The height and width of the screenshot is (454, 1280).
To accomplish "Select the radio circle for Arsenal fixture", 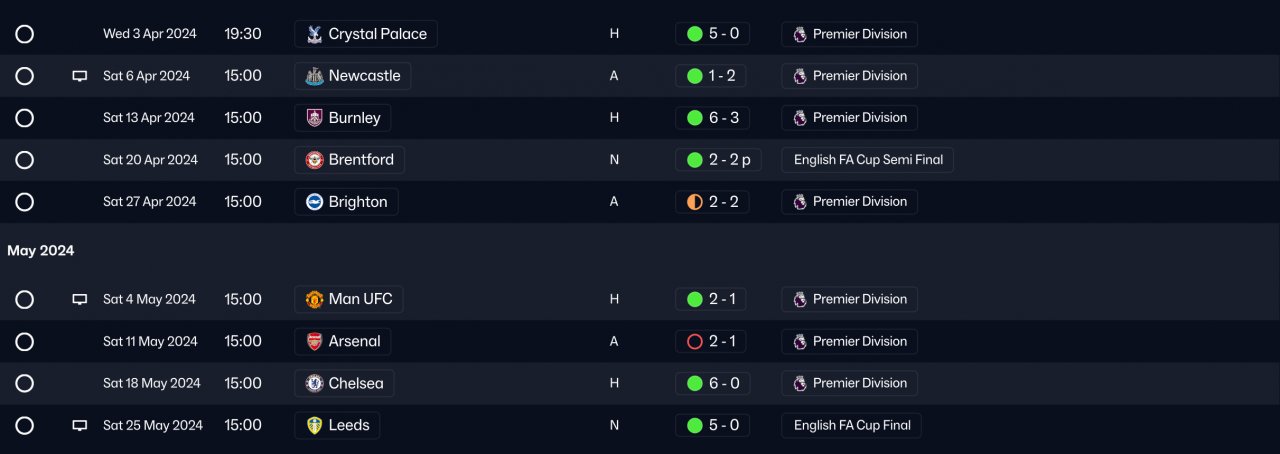I will click(x=25, y=341).
